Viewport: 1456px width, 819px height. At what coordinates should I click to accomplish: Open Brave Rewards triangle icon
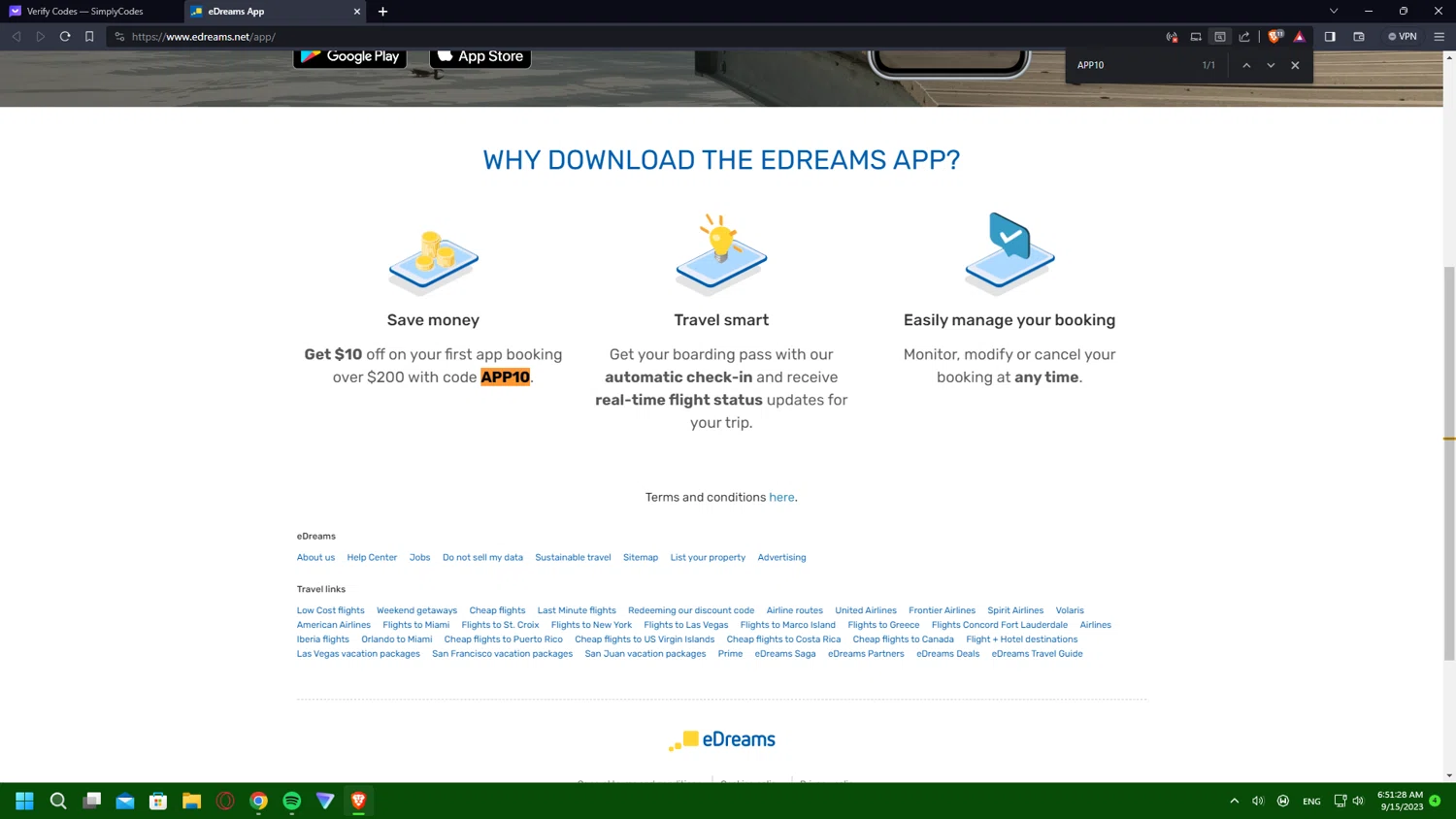point(1300,37)
